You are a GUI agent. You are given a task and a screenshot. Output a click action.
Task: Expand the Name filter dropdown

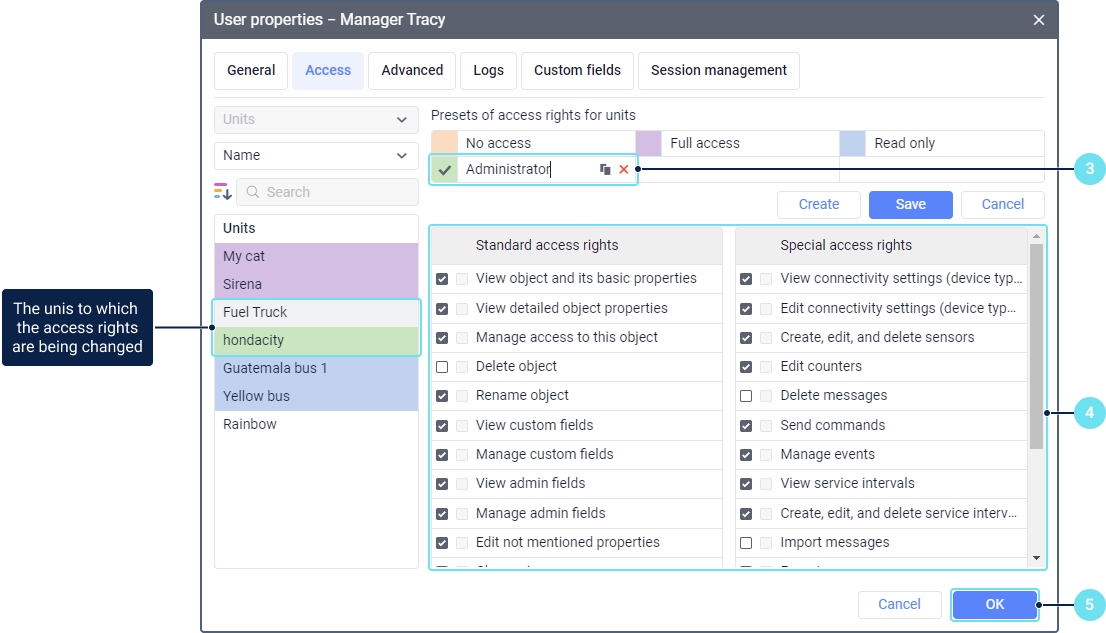click(x=316, y=156)
